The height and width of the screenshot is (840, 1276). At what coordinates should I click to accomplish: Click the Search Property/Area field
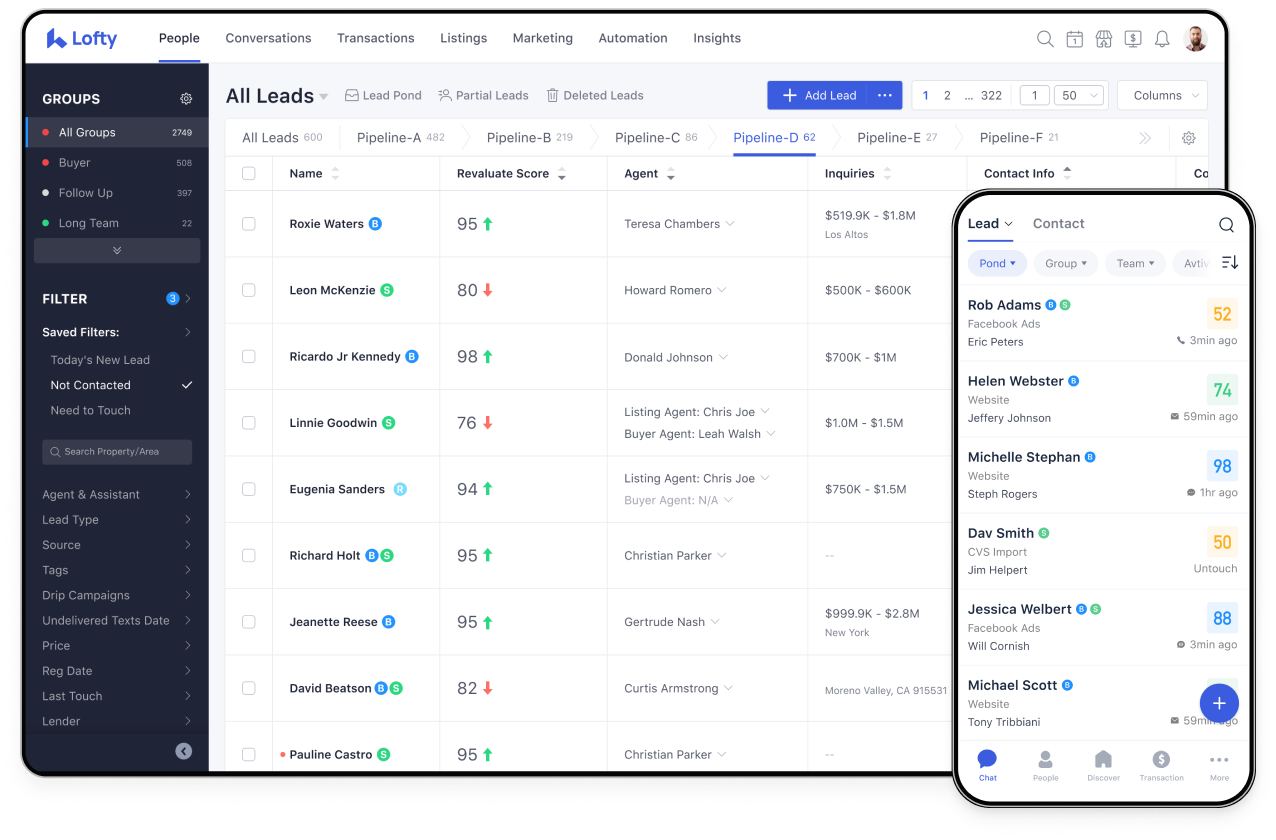pyautogui.click(x=117, y=452)
